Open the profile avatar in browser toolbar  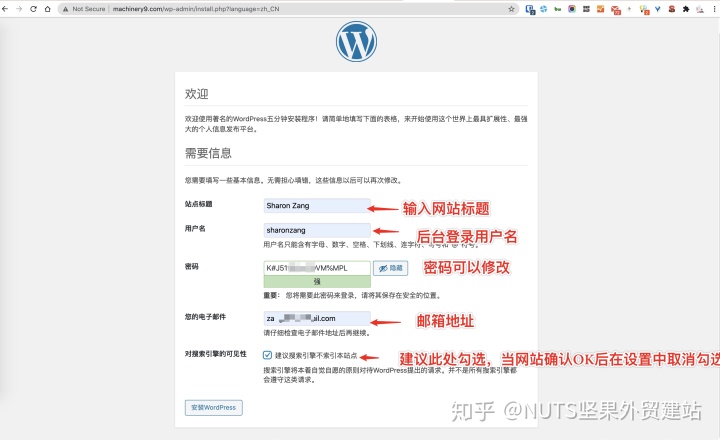(700, 9)
